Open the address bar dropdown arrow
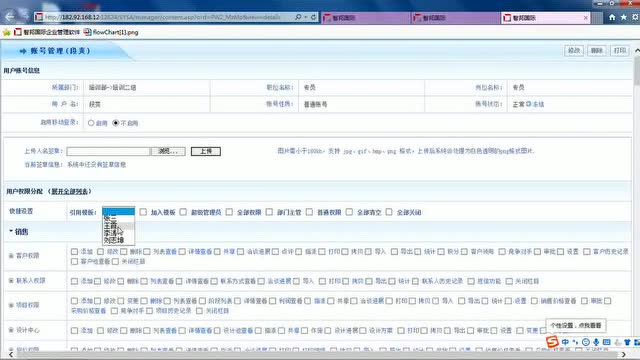The width and height of the screenshot is (640, 360). point(306,17)
